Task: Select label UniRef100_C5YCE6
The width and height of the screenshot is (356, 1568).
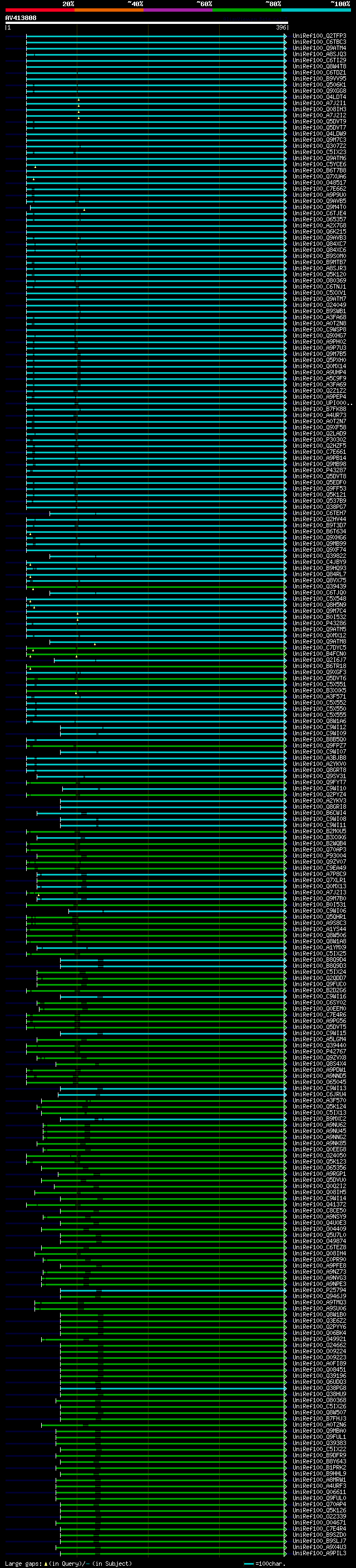Action: (319, 164)
